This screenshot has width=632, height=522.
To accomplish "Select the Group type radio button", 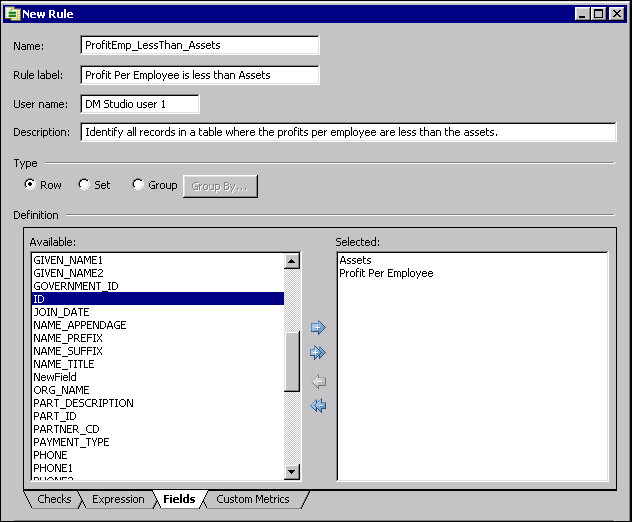I will (x=138, y=185).
